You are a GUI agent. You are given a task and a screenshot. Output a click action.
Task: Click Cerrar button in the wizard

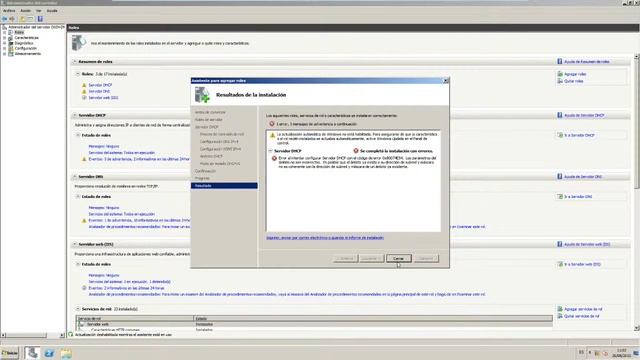click(x=398, y=258)
